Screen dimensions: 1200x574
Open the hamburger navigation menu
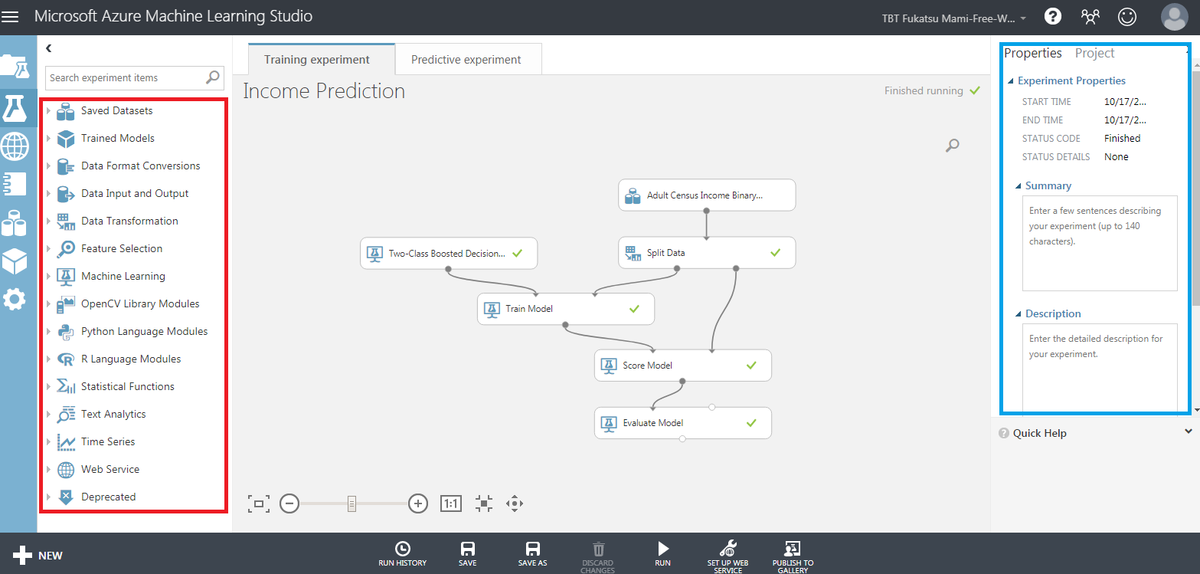(x=11, y=17)
